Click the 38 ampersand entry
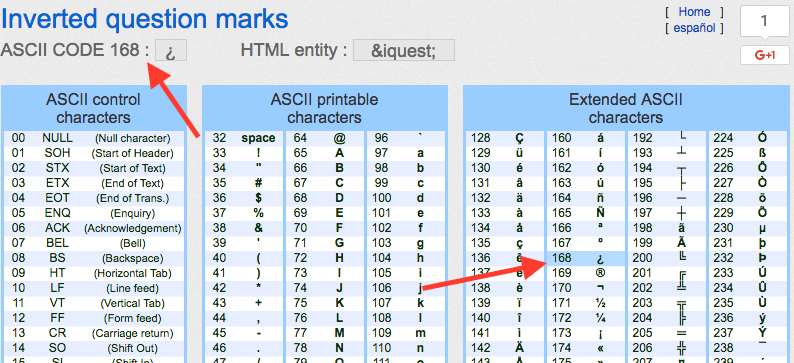The image size is (794, 363). (x=244, y=228)
